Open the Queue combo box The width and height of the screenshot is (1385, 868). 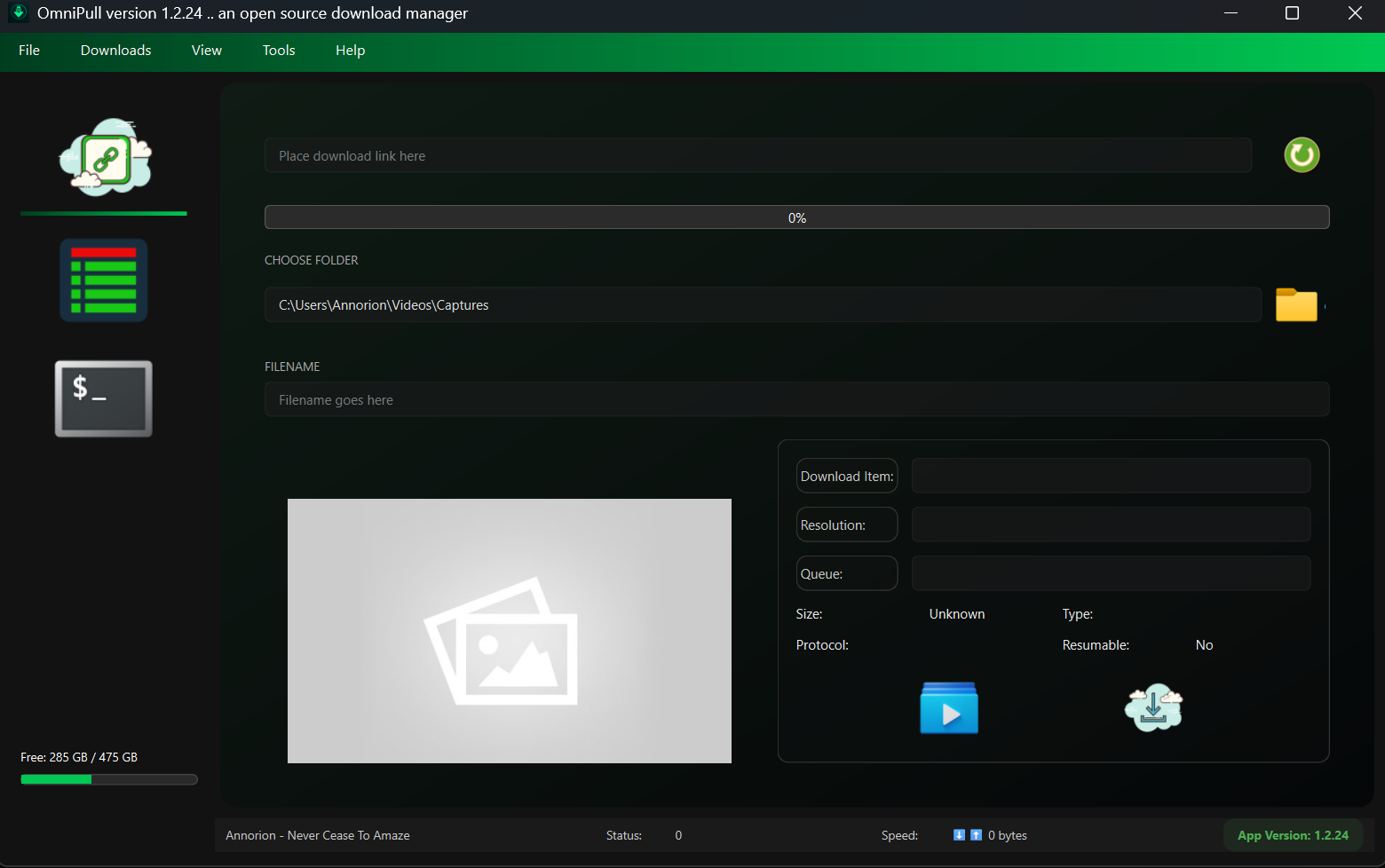(1111, 573)
